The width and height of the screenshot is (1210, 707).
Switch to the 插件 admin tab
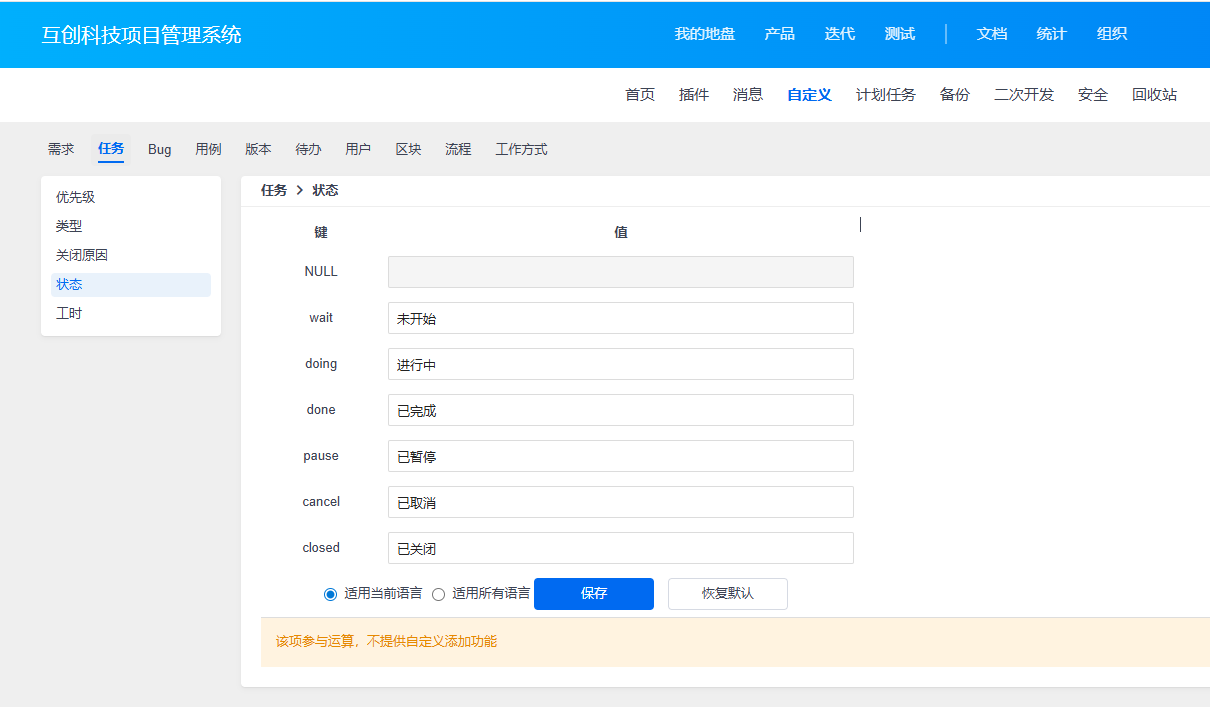click(693, 95)
